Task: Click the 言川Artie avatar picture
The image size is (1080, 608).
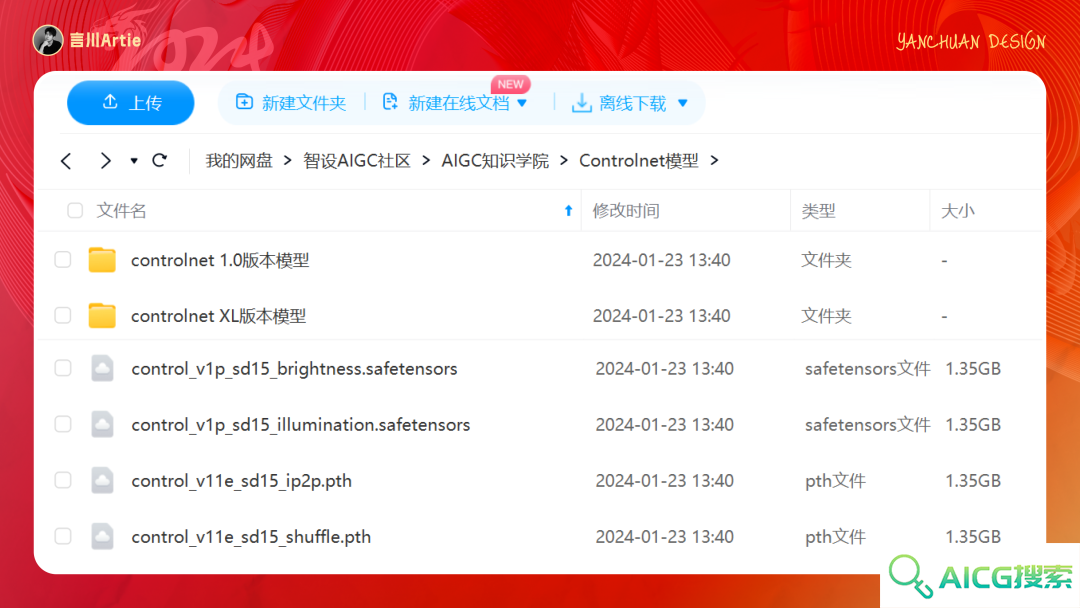Action: click(x=48, y=40)
